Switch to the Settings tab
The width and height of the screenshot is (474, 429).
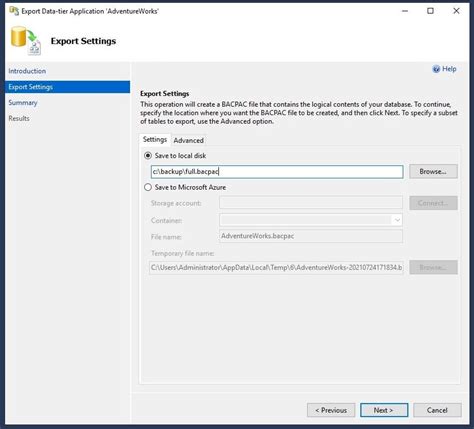(x=155, y=139)
